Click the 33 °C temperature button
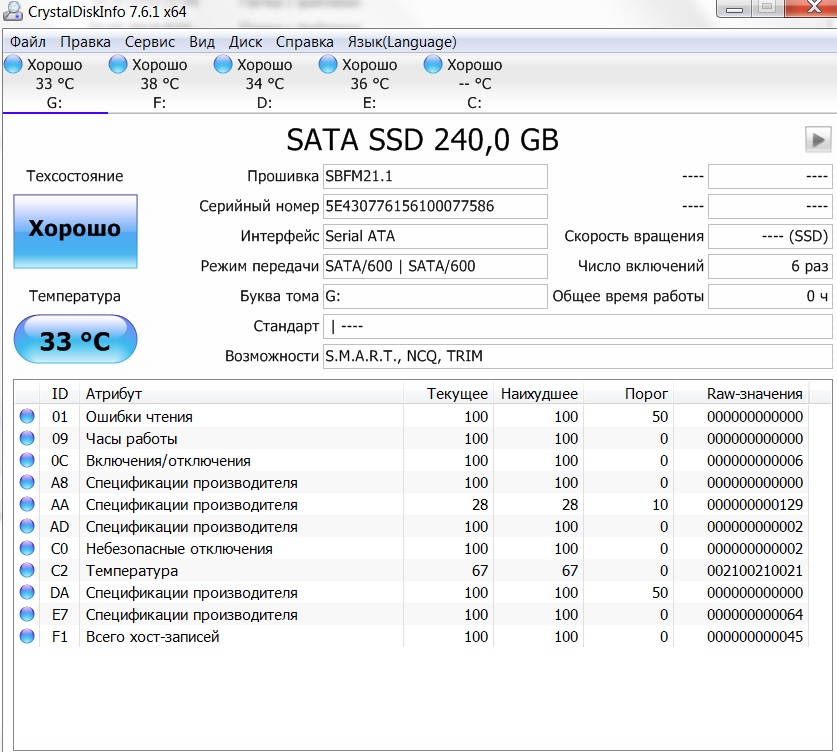The width and height of the screenshot is (837, 752). pos(75,339)
